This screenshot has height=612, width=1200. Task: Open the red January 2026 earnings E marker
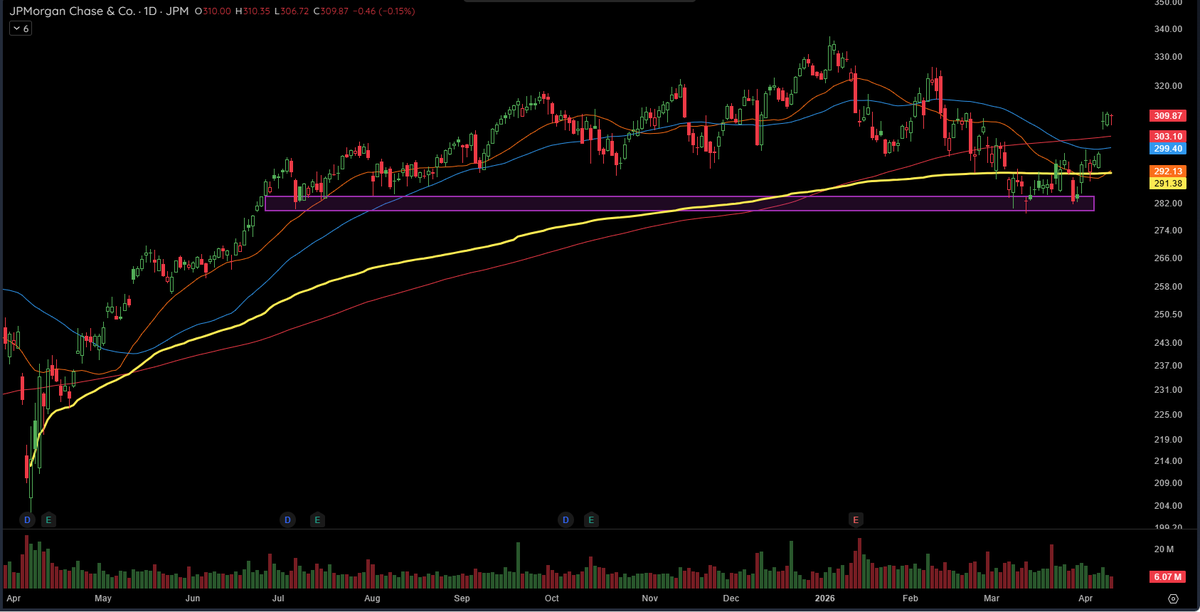tap(855, 519)
